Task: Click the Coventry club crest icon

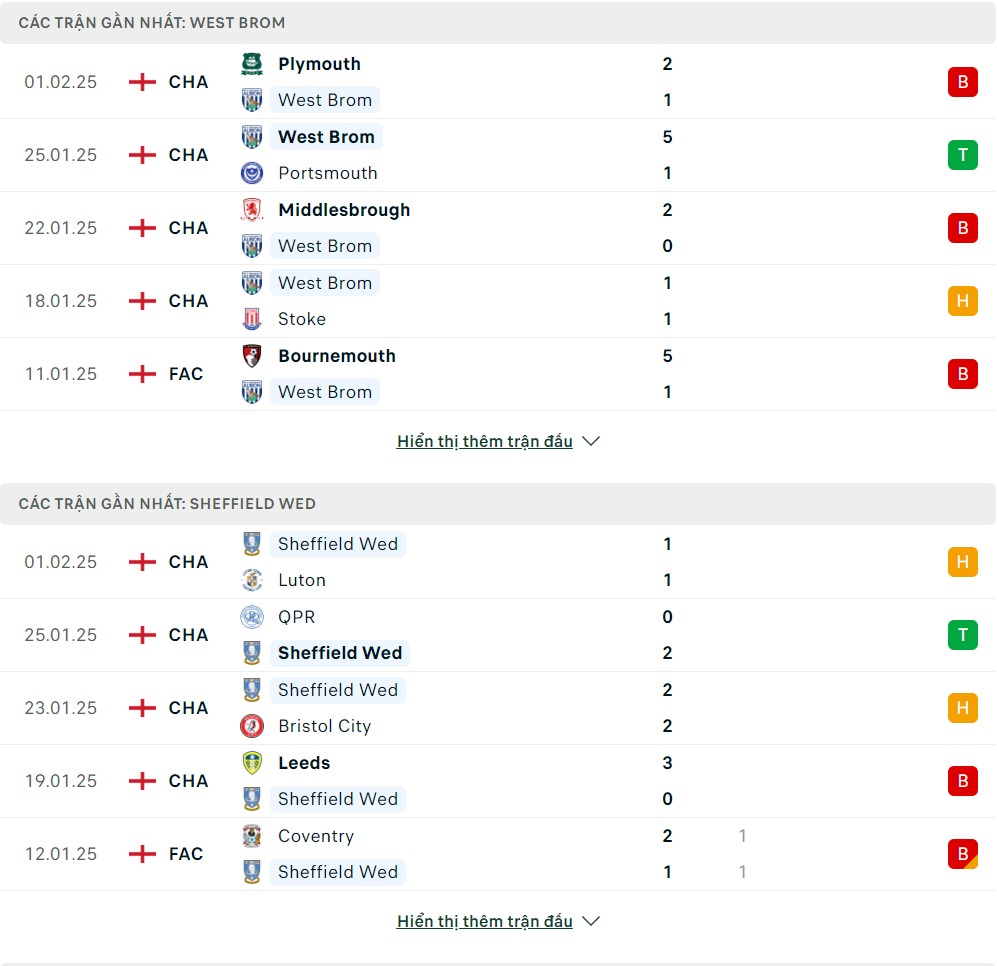Action: [x=252, y=836]
